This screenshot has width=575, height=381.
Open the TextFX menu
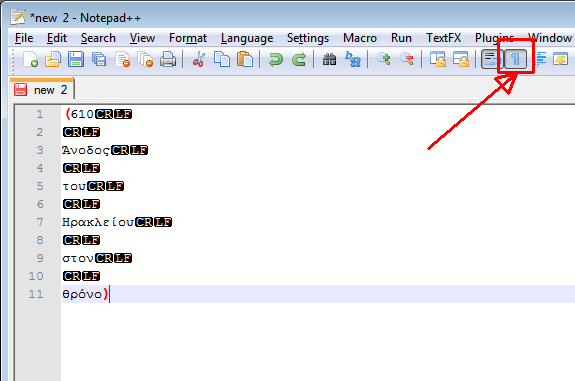(443, 38)
